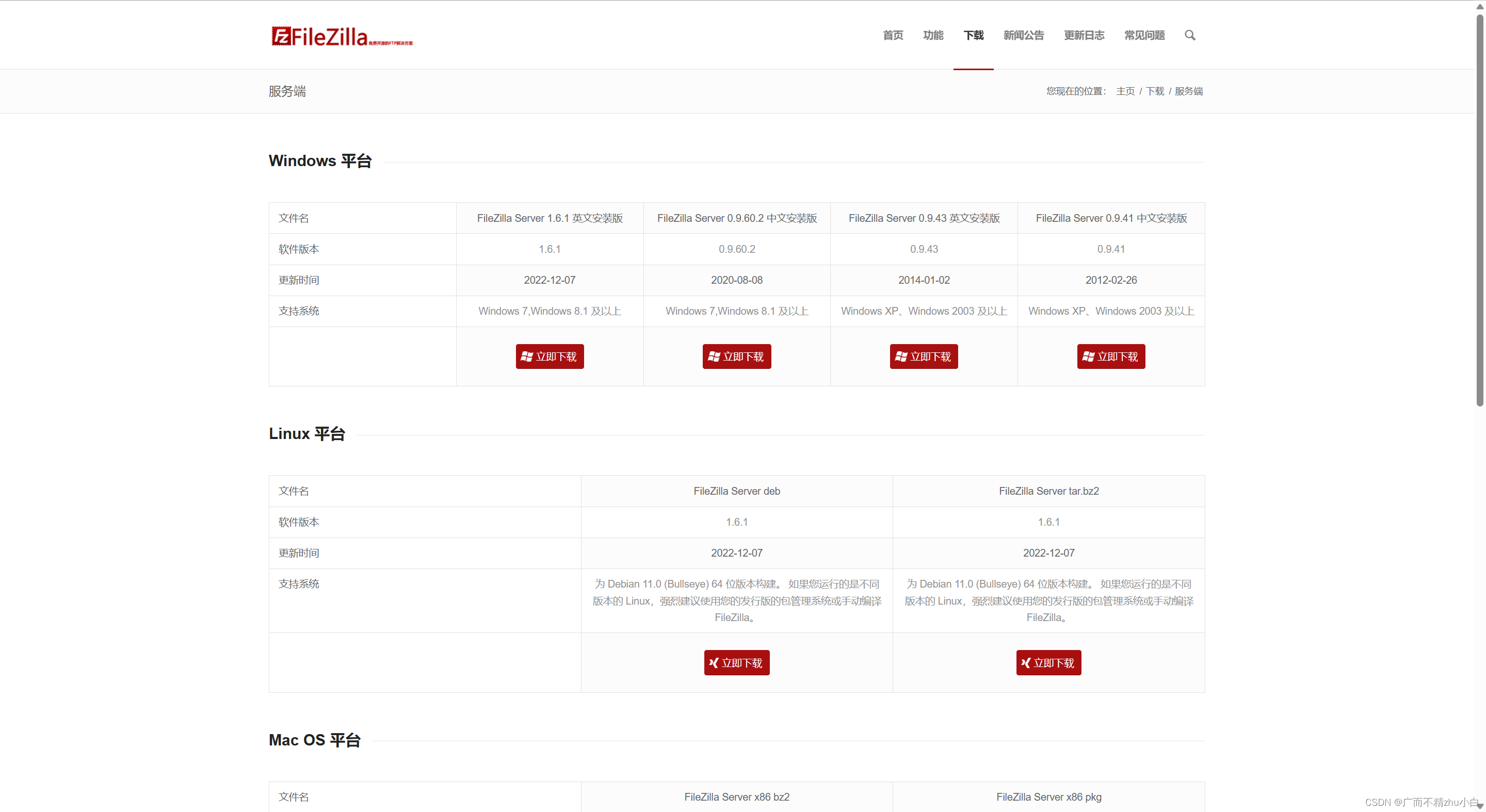Image resolution: width=1486 pixels, height=812 pixels.
Task: Click the 'FileZilla Server 1.6.1 英文安装版' file name cell
Action: (550, 218)
